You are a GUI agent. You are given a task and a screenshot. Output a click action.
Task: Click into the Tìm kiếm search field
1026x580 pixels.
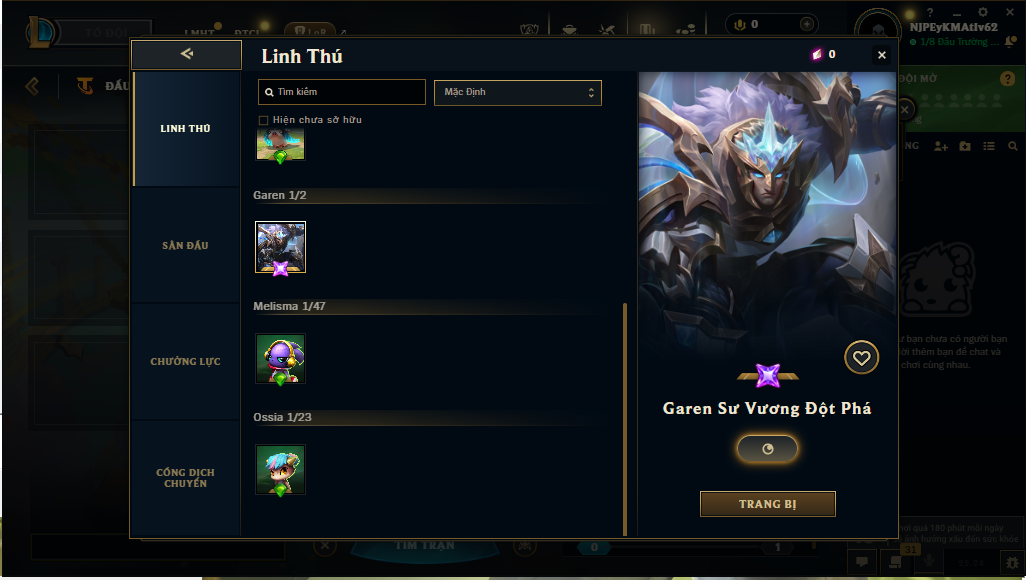pyautogui.click(x=342, y=92)
